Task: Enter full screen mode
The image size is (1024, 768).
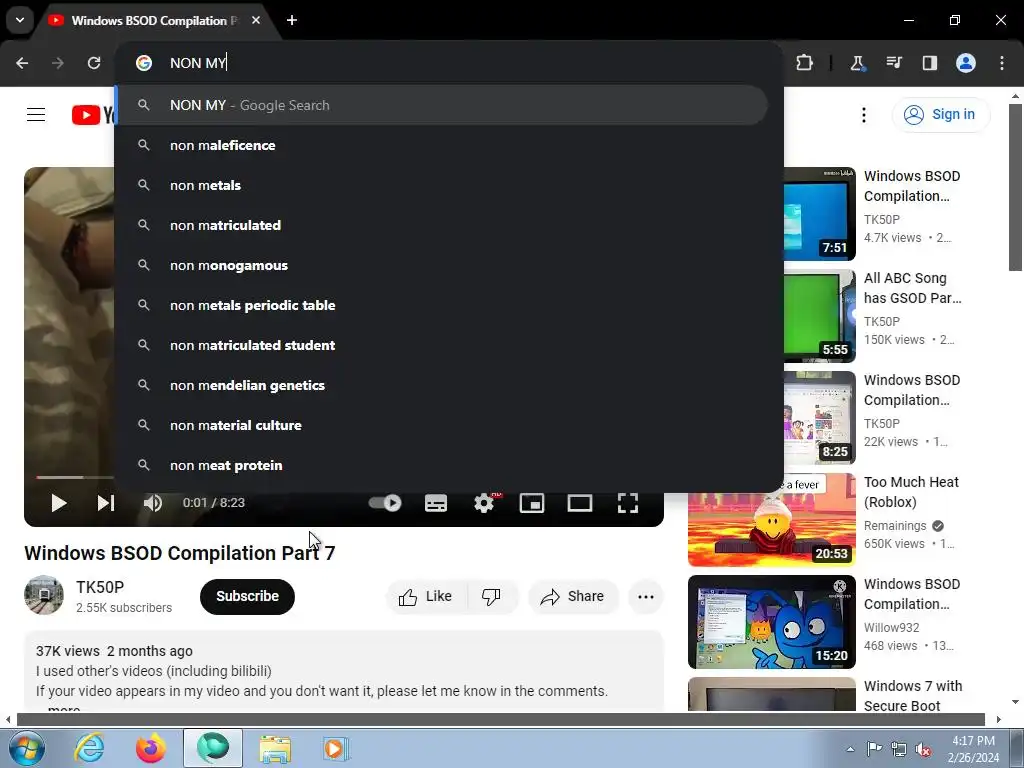Action: 628,503
